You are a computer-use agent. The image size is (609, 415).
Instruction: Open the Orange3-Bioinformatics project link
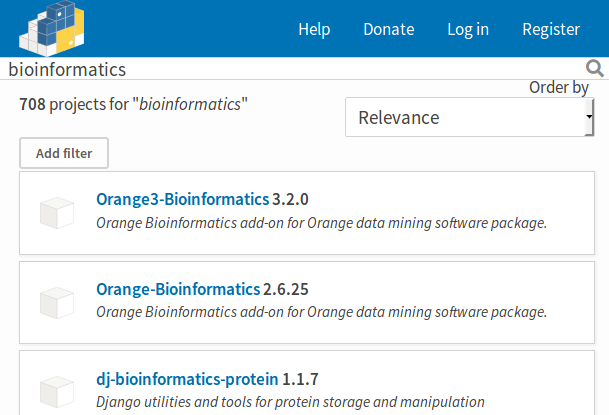pos(183,198)
